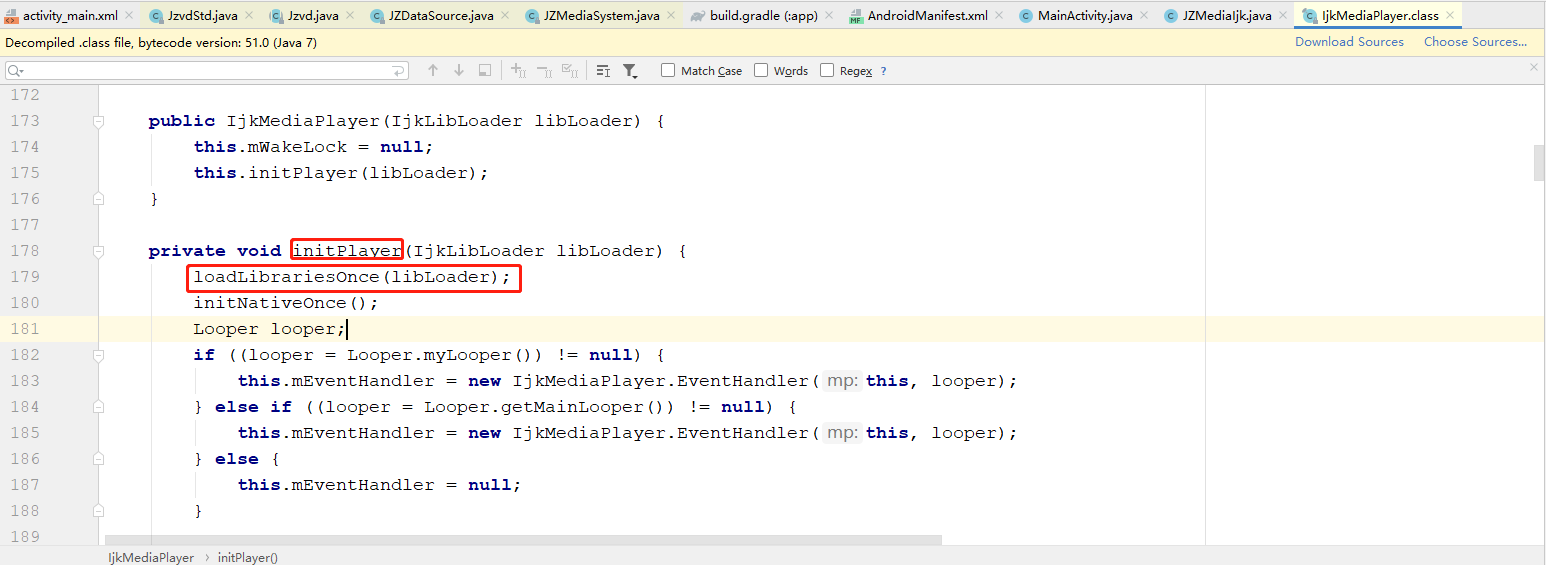The image size is (1546, 565).
Task: Click the horizontal editor scrollbar
Action: (523, 540)
